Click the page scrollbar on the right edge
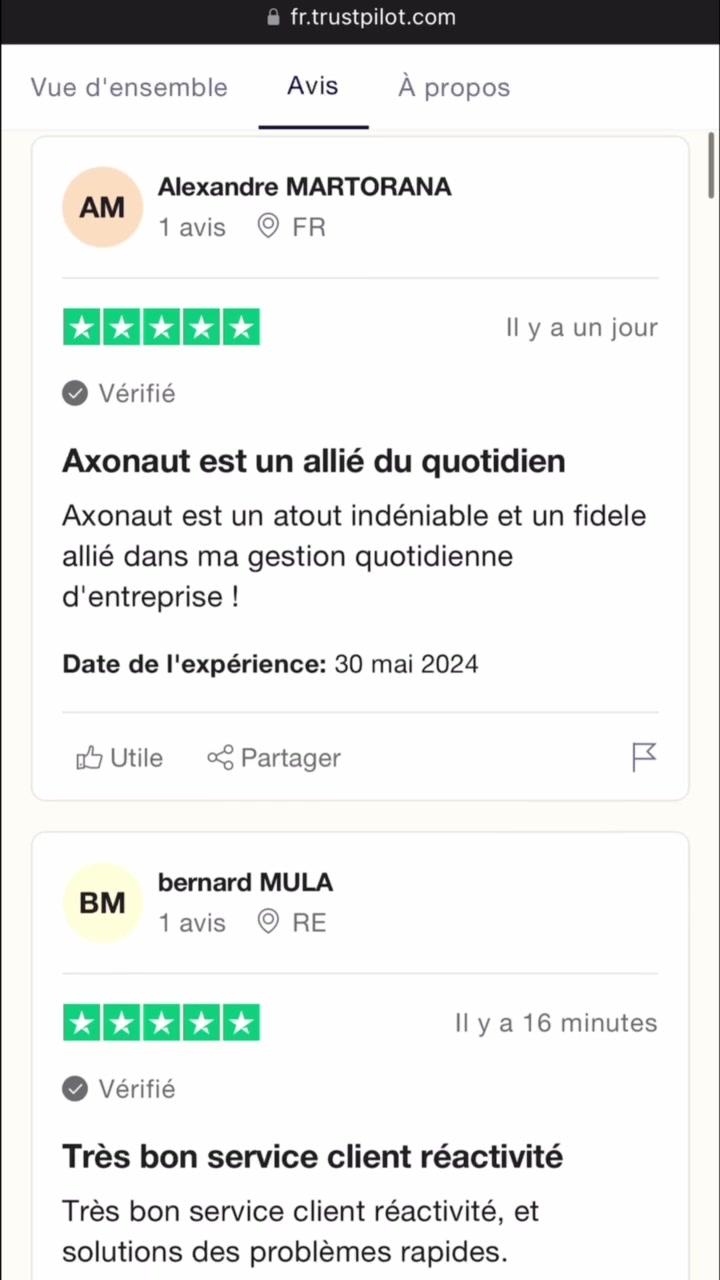This screenshot has height=1280, width=720. click(x=711, y=165)
